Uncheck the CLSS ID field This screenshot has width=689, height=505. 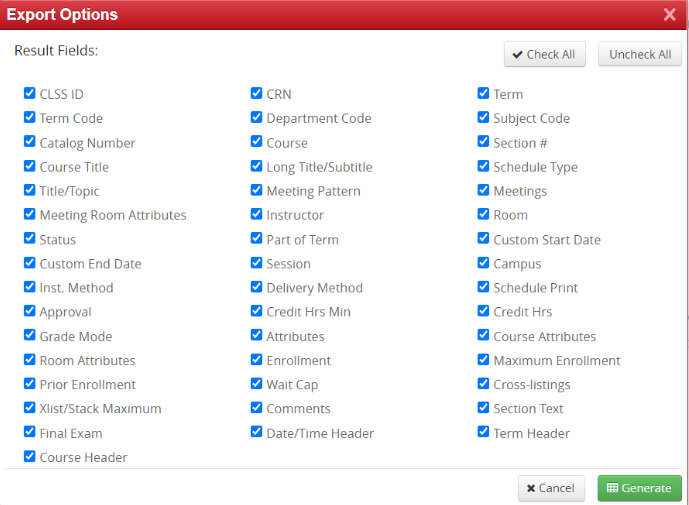pyautogui.click(x=30, y=94)
